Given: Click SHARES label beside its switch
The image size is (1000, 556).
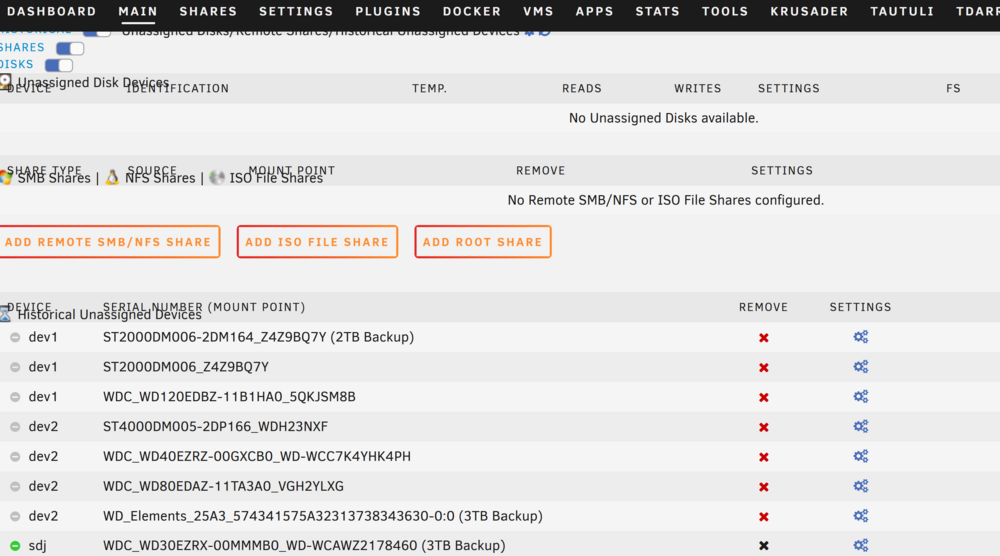Looking at the screenshot, I should (22, 48).
